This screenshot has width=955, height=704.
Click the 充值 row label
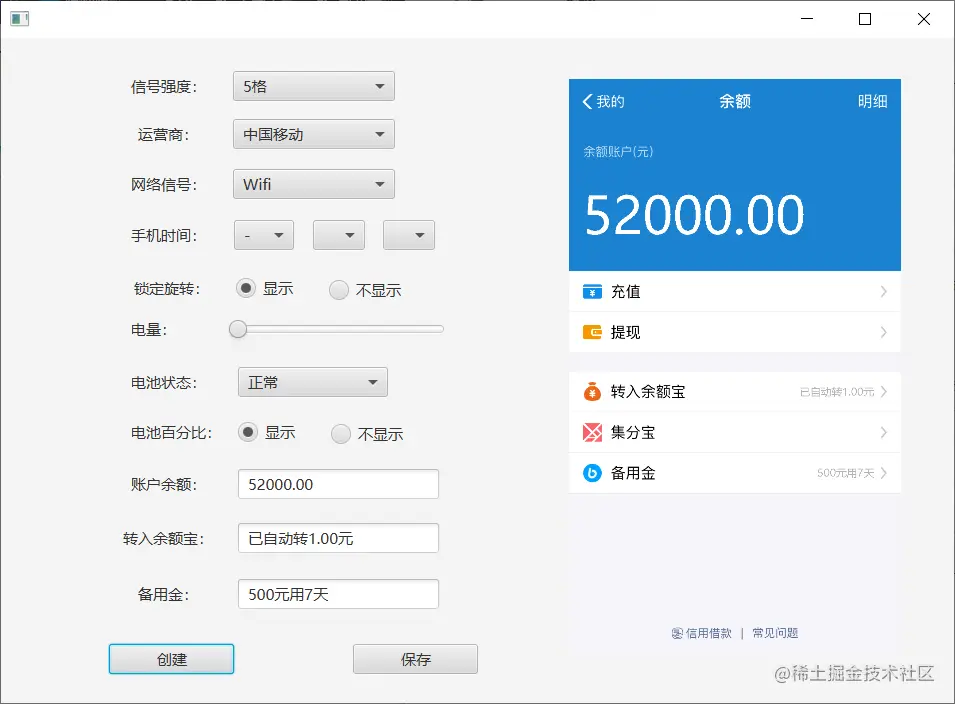click(626, 292)
